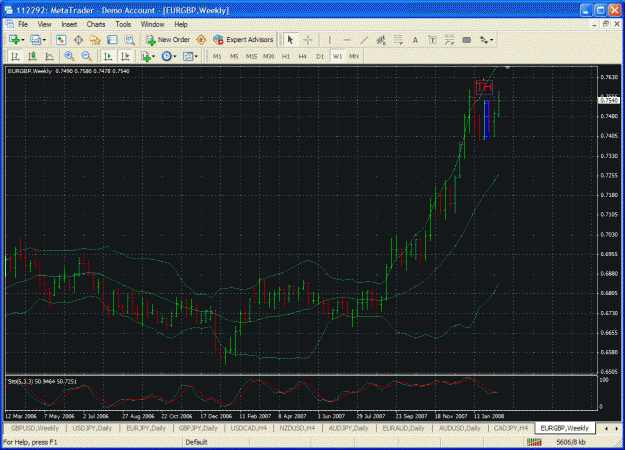Select the Text 'A' tool
The height and width of the screenshot is (450, 625).
(x=415, y=40)
